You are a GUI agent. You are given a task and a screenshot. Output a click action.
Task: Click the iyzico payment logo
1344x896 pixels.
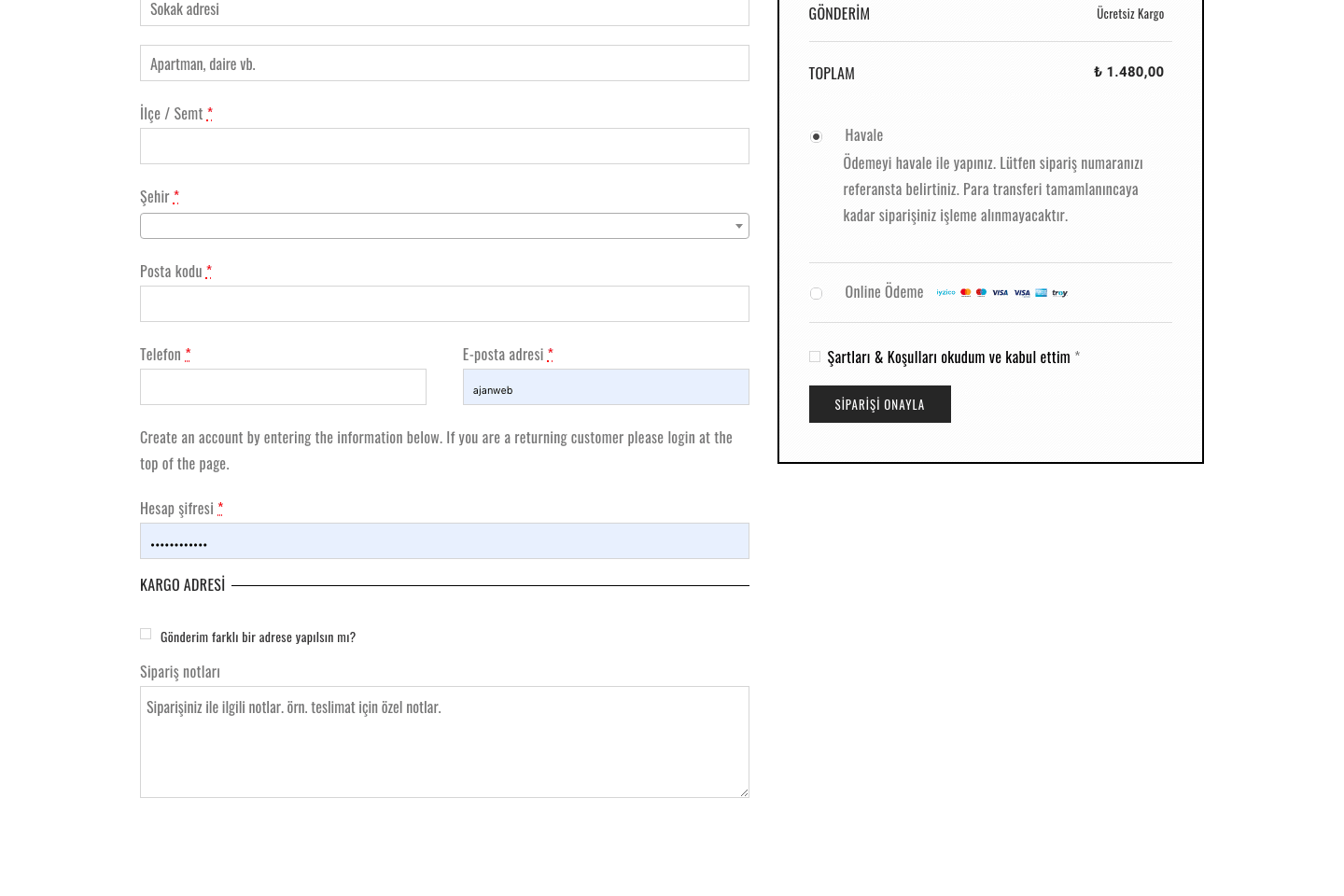945,293
